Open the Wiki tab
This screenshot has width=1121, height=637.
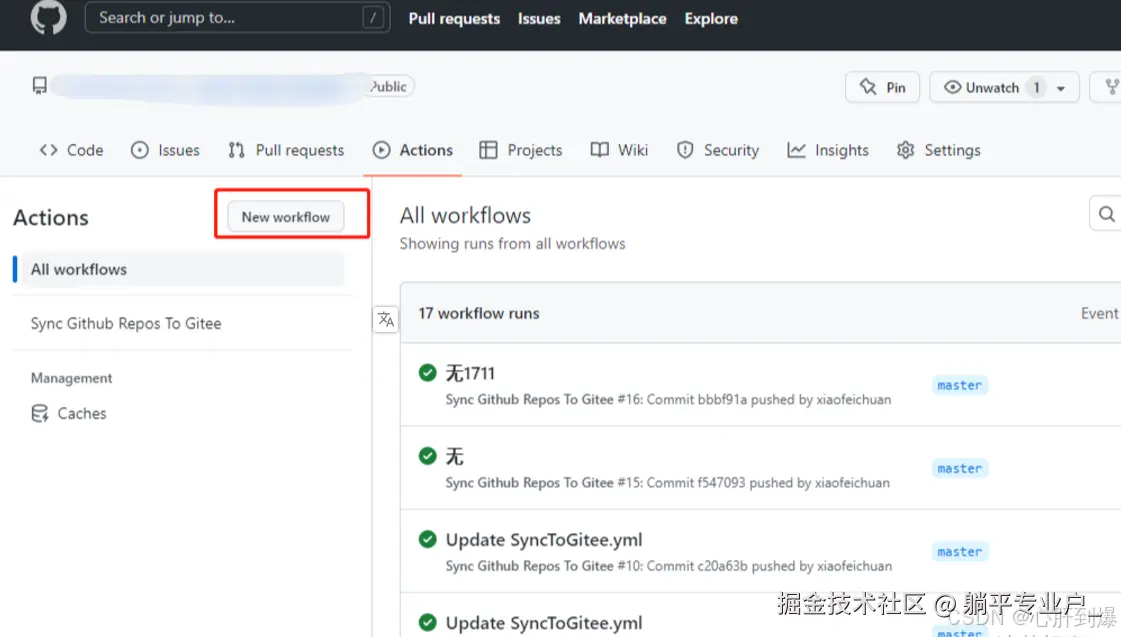click(x=619, y=150)
